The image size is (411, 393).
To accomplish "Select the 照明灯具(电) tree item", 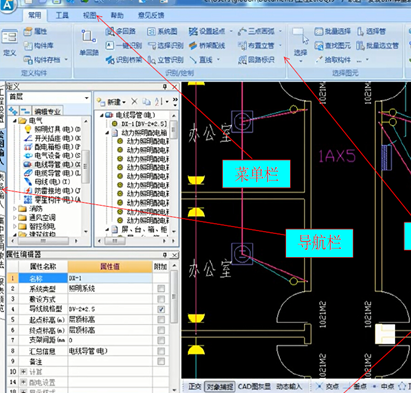I will click(53, 129).
